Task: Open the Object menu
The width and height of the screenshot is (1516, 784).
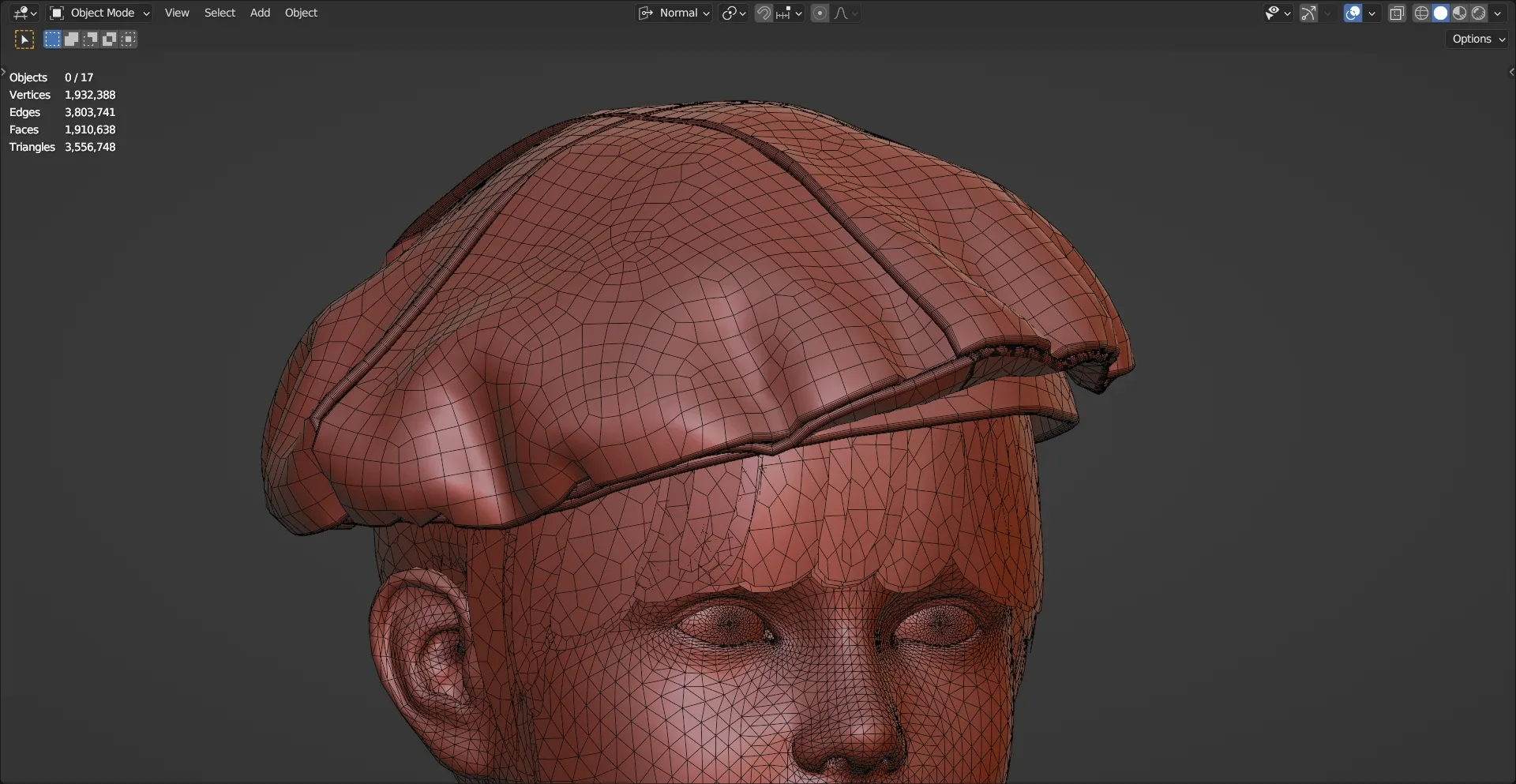Action: 301,13
